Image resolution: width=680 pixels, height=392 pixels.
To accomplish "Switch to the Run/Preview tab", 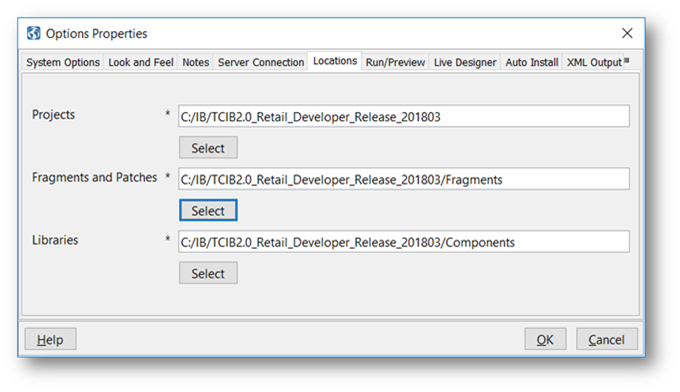I will tap(395, 62).
